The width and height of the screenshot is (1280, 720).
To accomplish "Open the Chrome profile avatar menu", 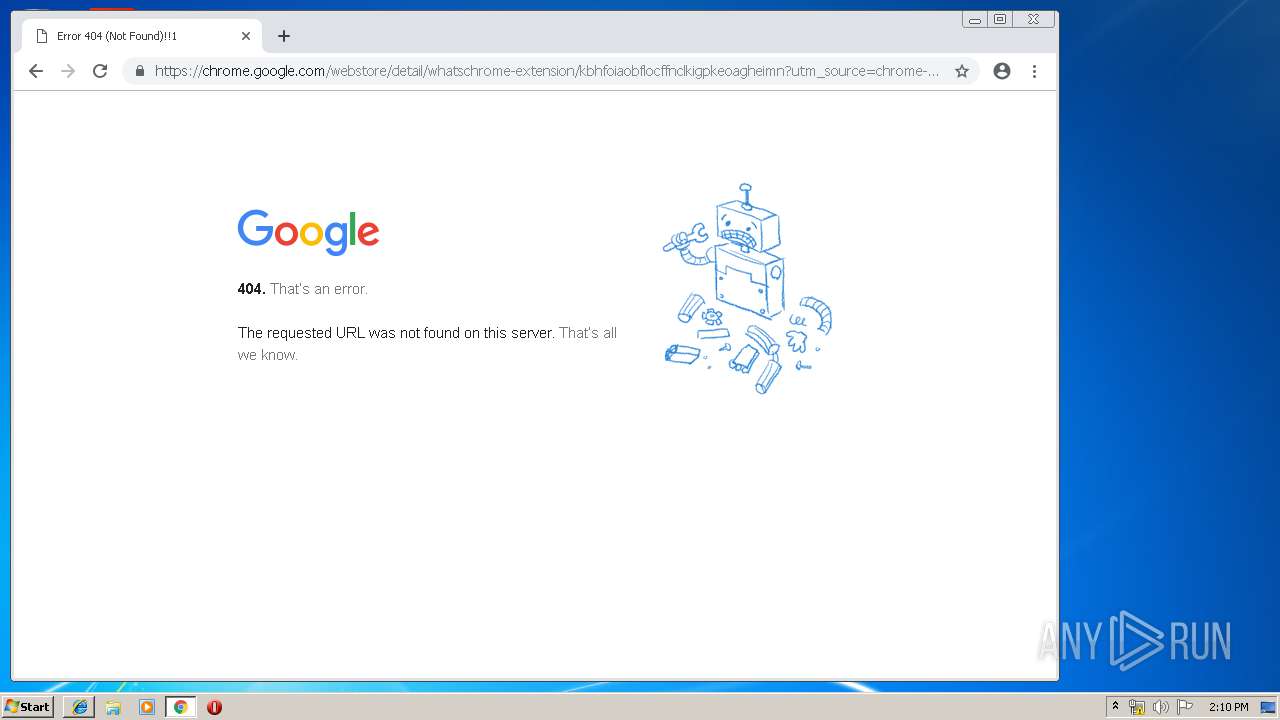I will [x=1002, y=71].
